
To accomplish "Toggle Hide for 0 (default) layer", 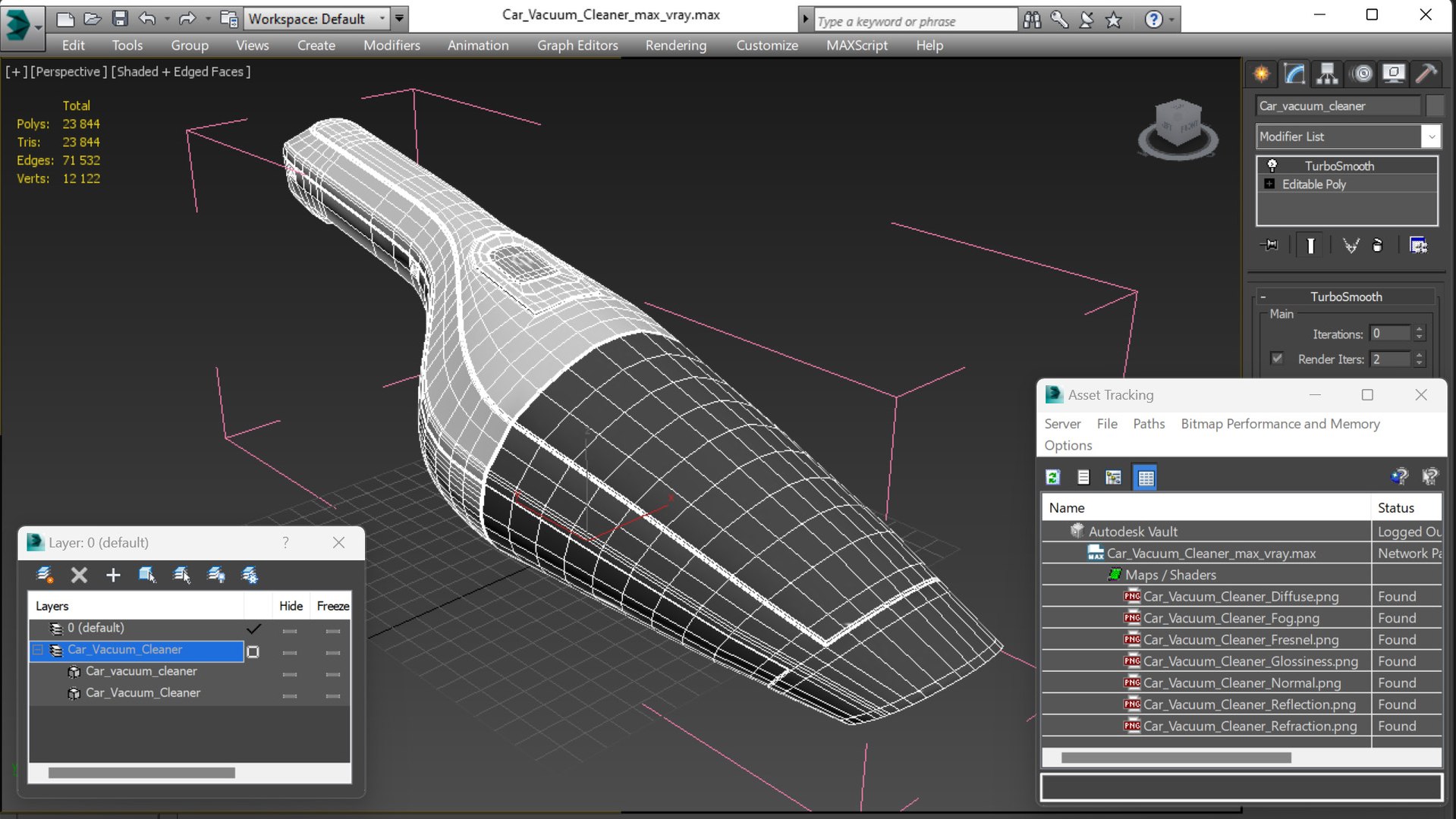I will tap(290, 630).
